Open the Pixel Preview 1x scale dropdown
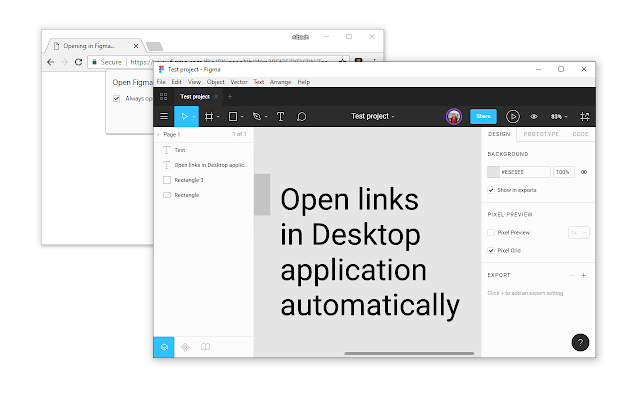This screenshot has width=640, height=400. [x=578, y=233]
